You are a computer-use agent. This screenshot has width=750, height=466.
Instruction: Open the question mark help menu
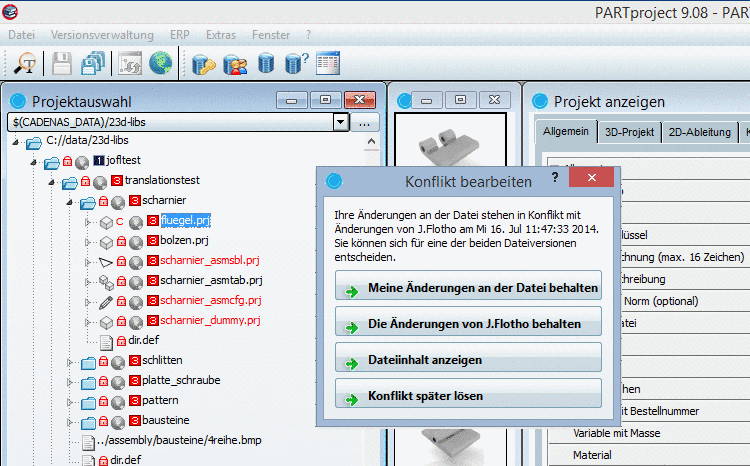click(x=309, y=35)
